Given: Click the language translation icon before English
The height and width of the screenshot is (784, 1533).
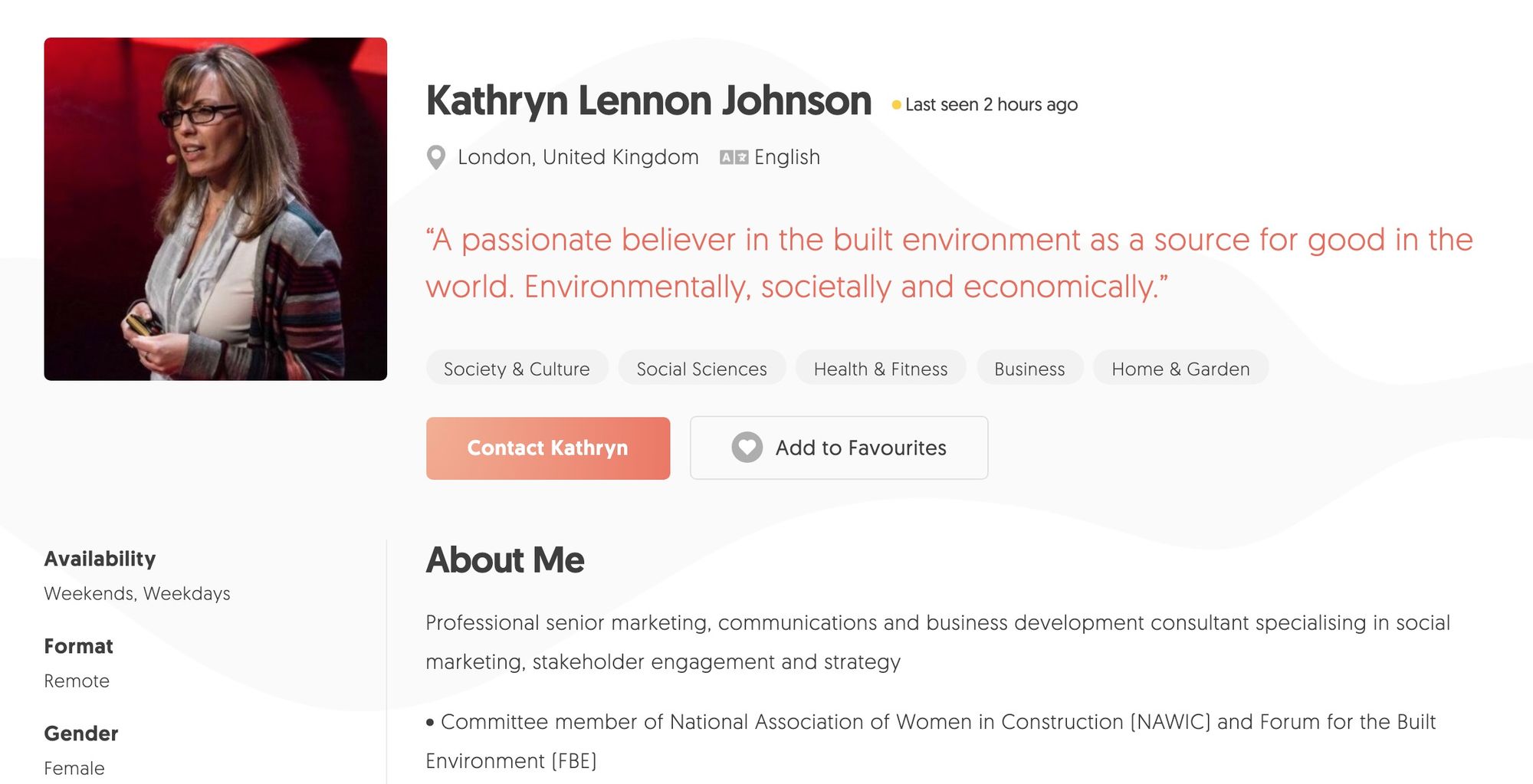Looking at the screenshot, I should click(734, 157).
